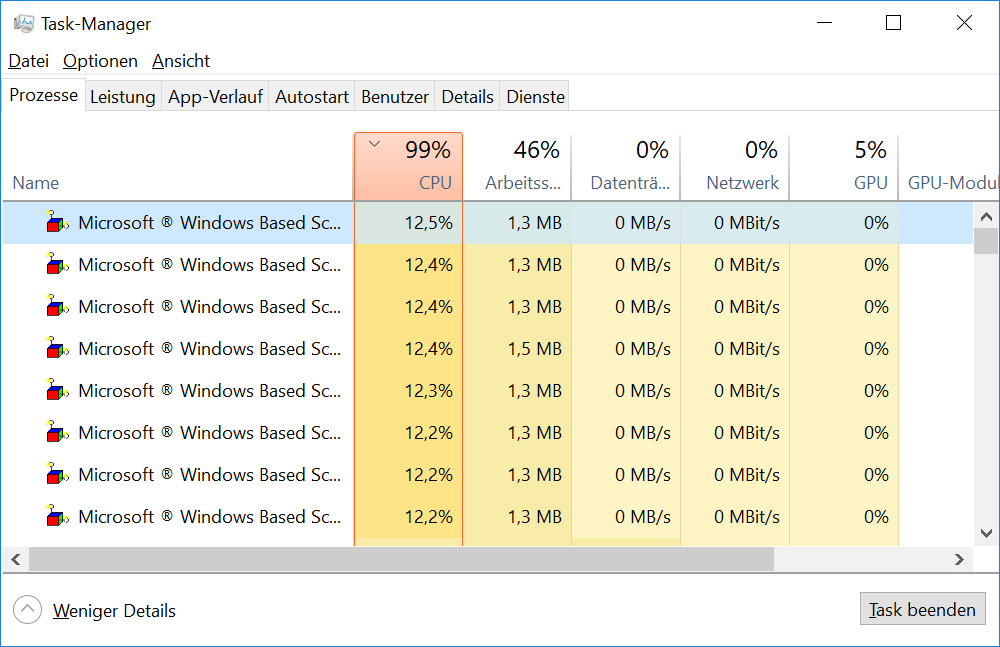This screenshot has width=1000, height=647.
Task: Switch to the Leistung tab
Action: (122, 97)
